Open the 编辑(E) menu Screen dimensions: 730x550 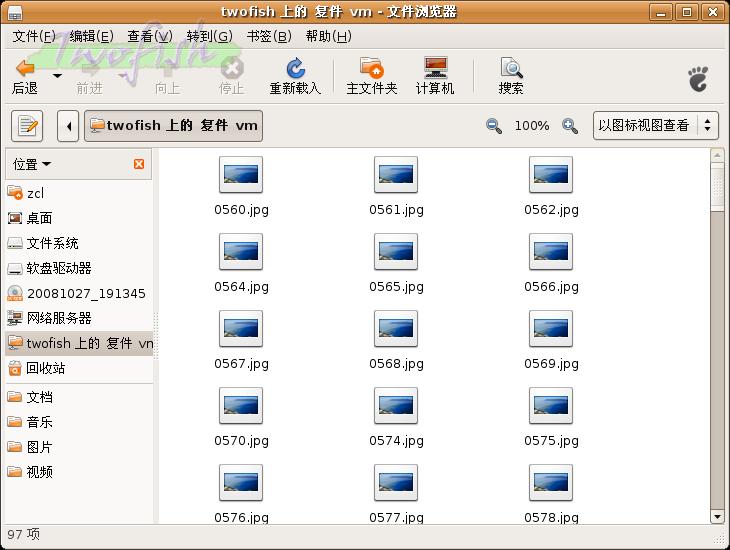(x=91, y=36)
